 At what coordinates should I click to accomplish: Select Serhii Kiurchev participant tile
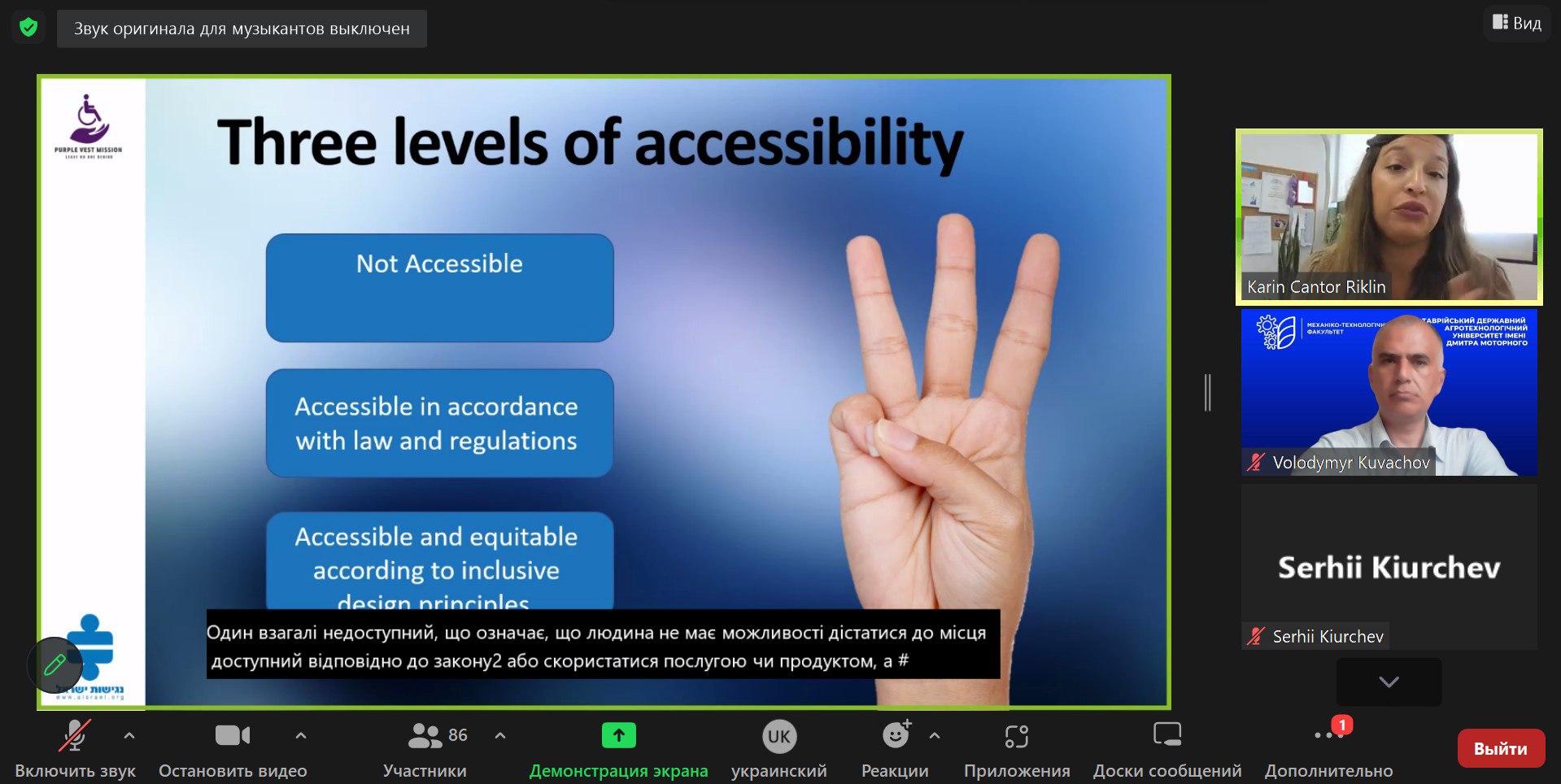(x=1389, y=567)
